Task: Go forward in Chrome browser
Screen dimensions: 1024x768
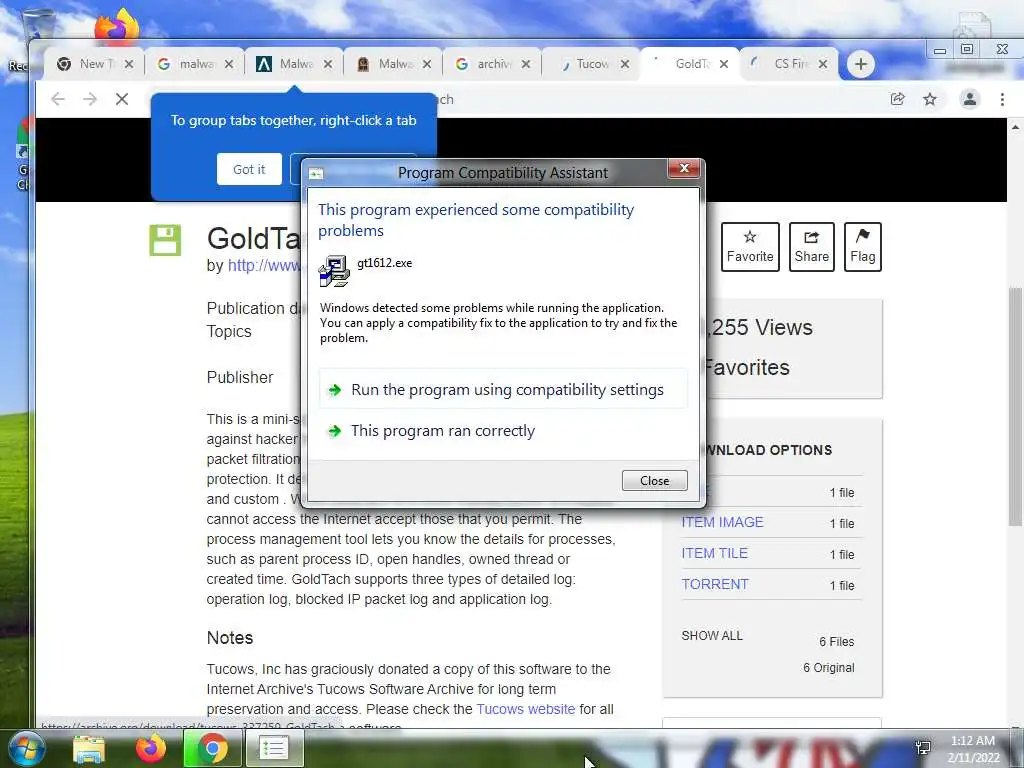Action: [x=90, y=99]
